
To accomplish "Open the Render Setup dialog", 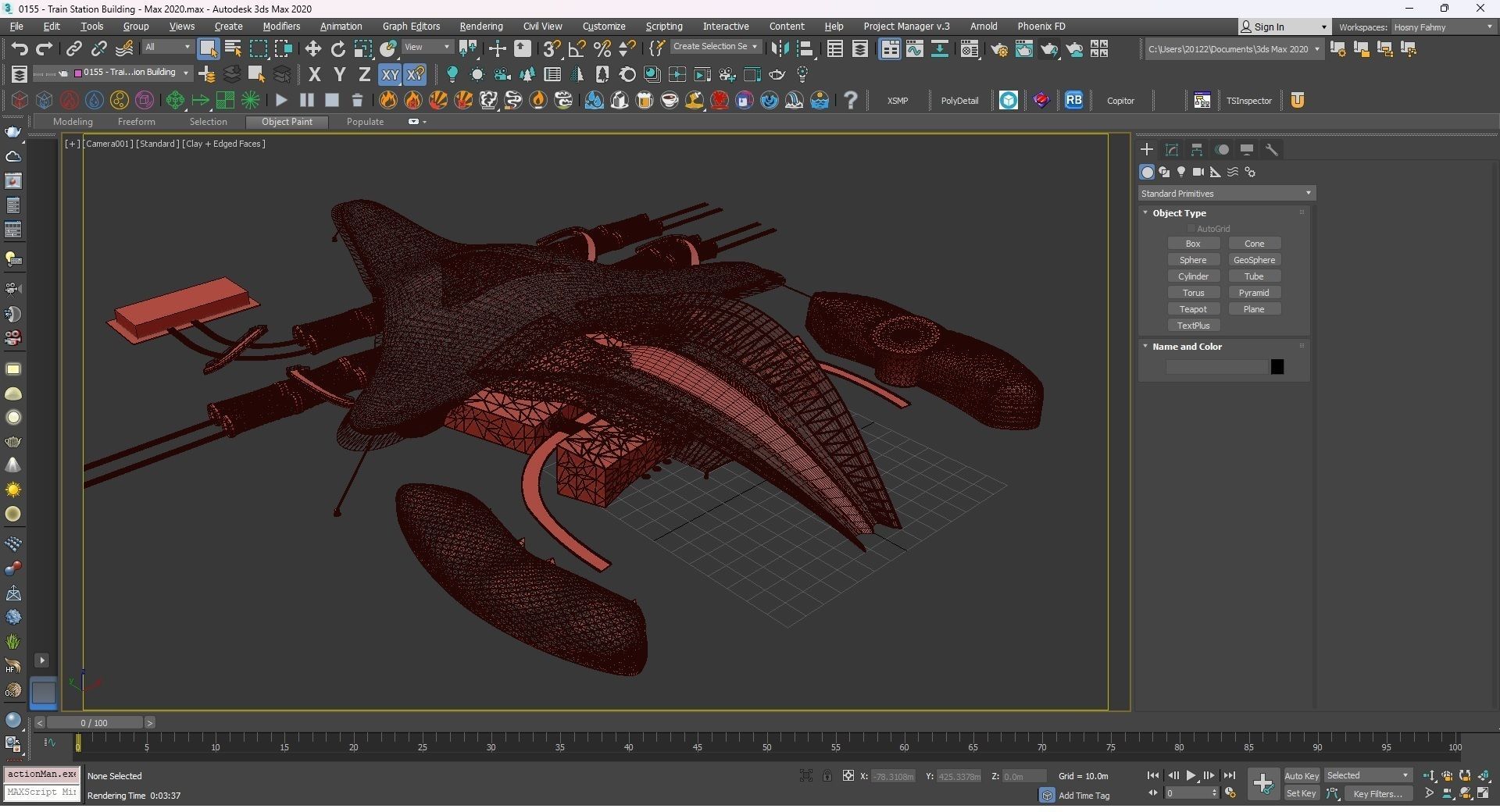I will [999, 48].
